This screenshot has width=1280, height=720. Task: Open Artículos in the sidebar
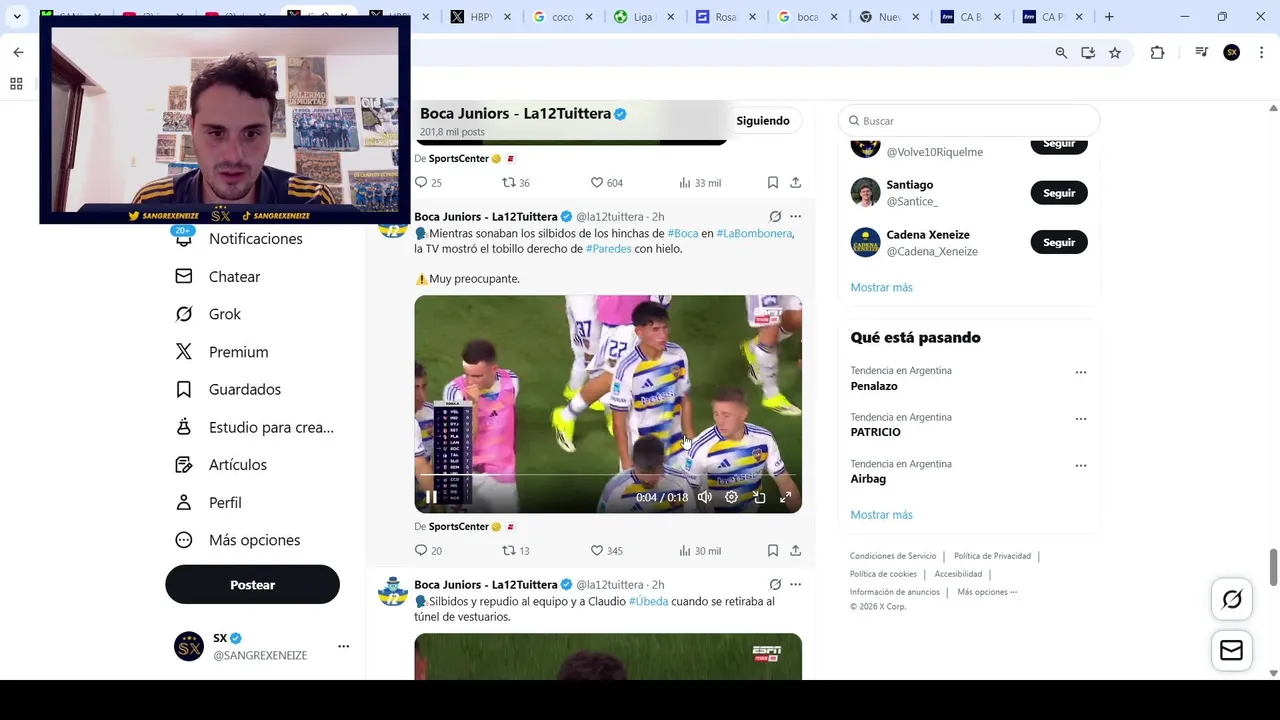237,465
